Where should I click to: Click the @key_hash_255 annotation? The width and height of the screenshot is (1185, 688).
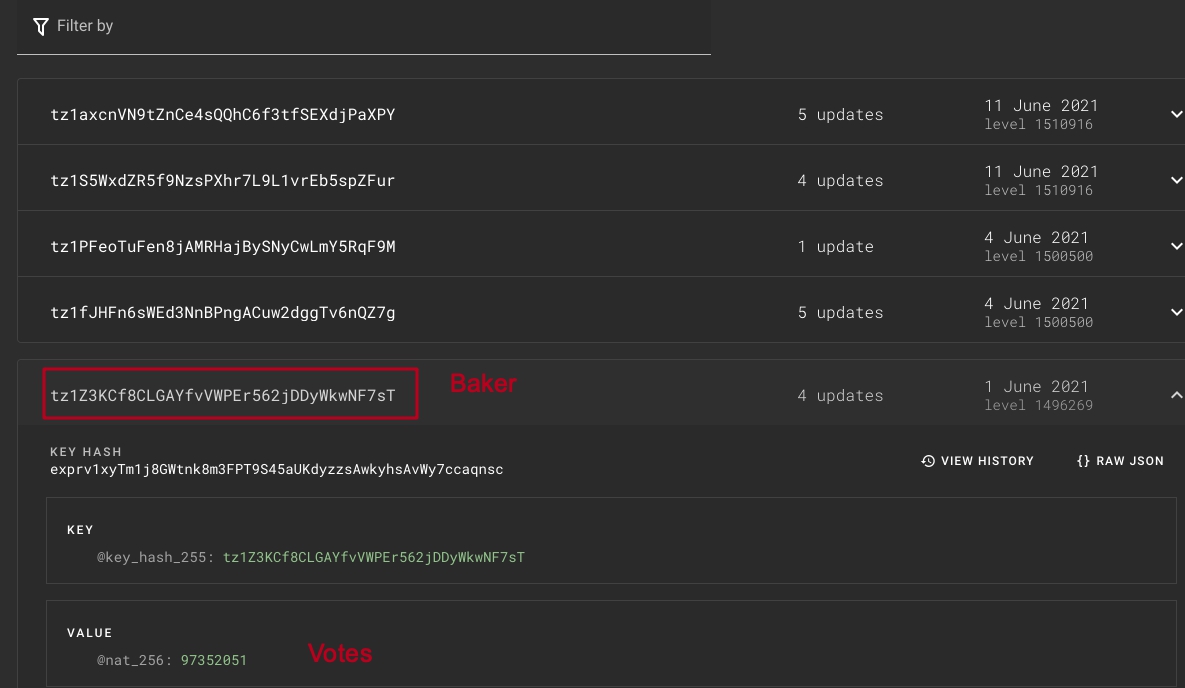pyautogui.click(x=156, y=557)
